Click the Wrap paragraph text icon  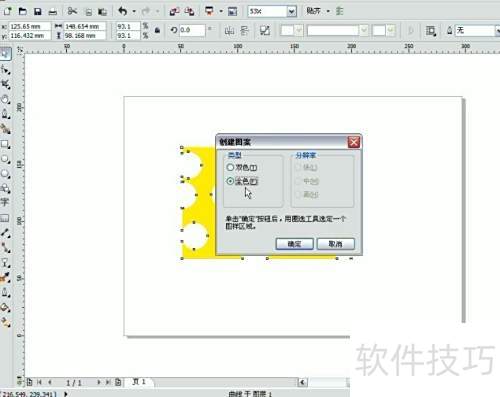pyautogui.click(x=431, y=31)
